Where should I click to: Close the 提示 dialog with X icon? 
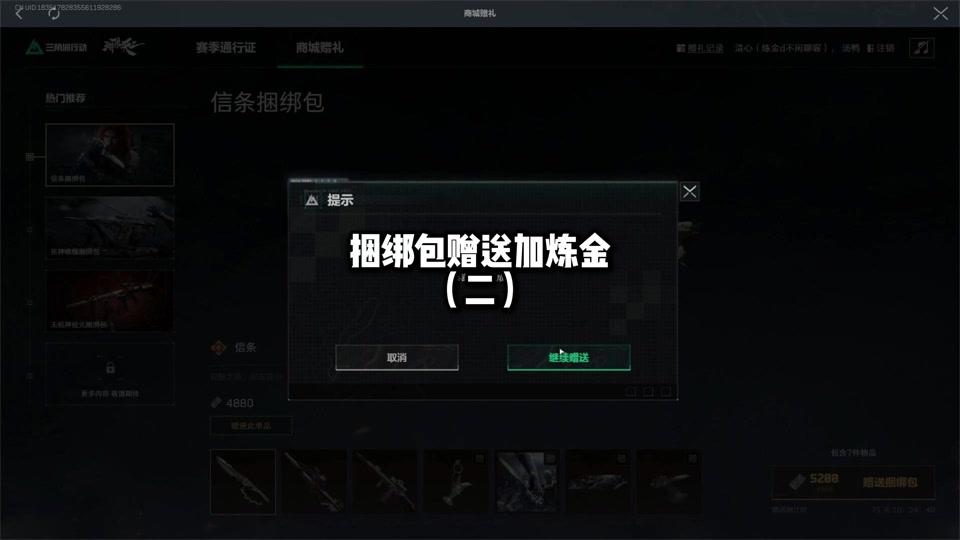coord(689,192)
